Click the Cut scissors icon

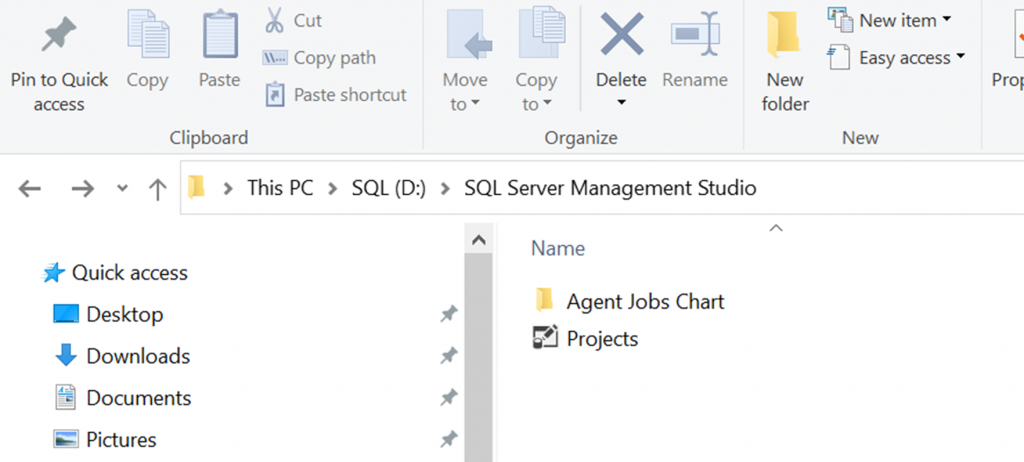[x=274, y=20]
